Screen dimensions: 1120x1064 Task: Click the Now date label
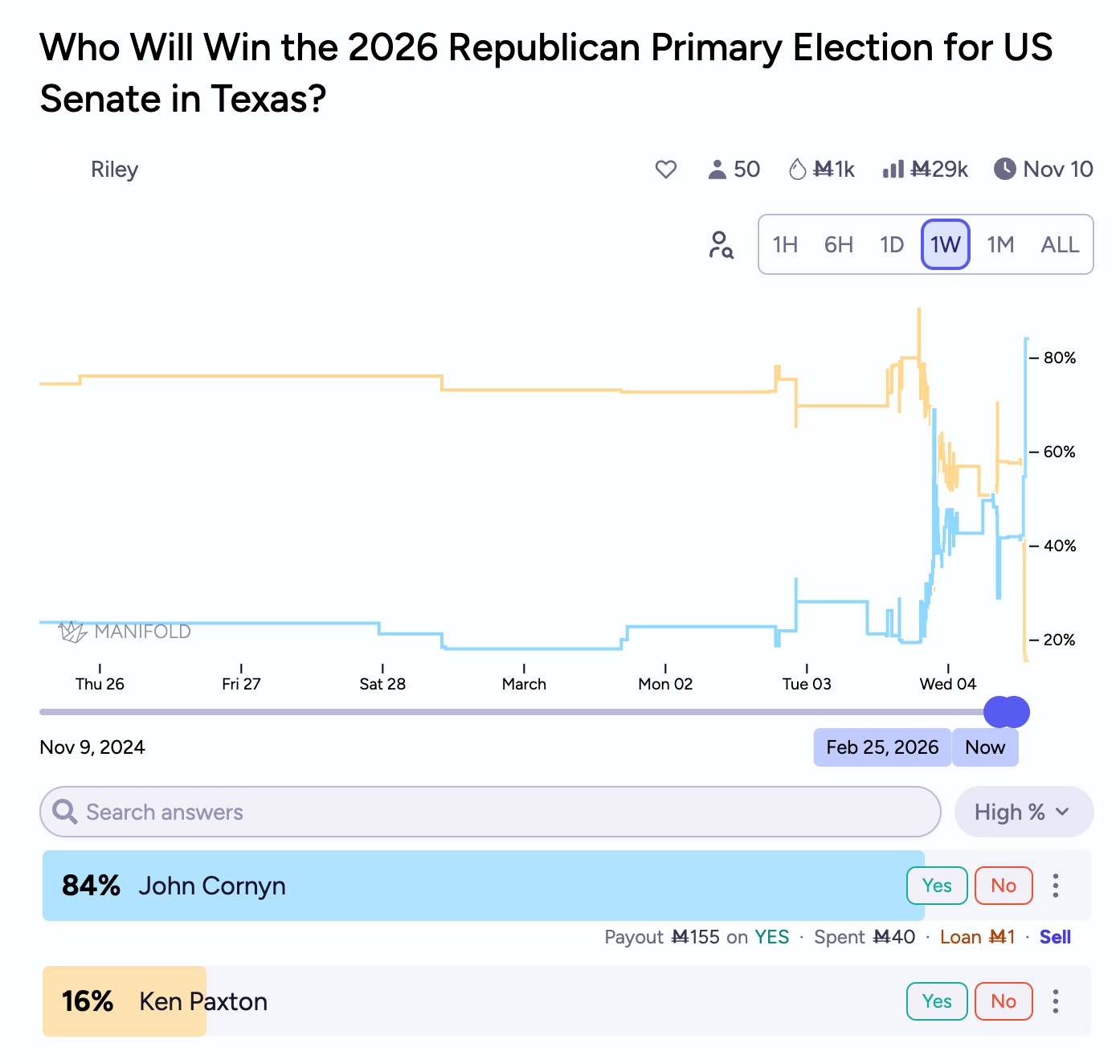[985, 747]
